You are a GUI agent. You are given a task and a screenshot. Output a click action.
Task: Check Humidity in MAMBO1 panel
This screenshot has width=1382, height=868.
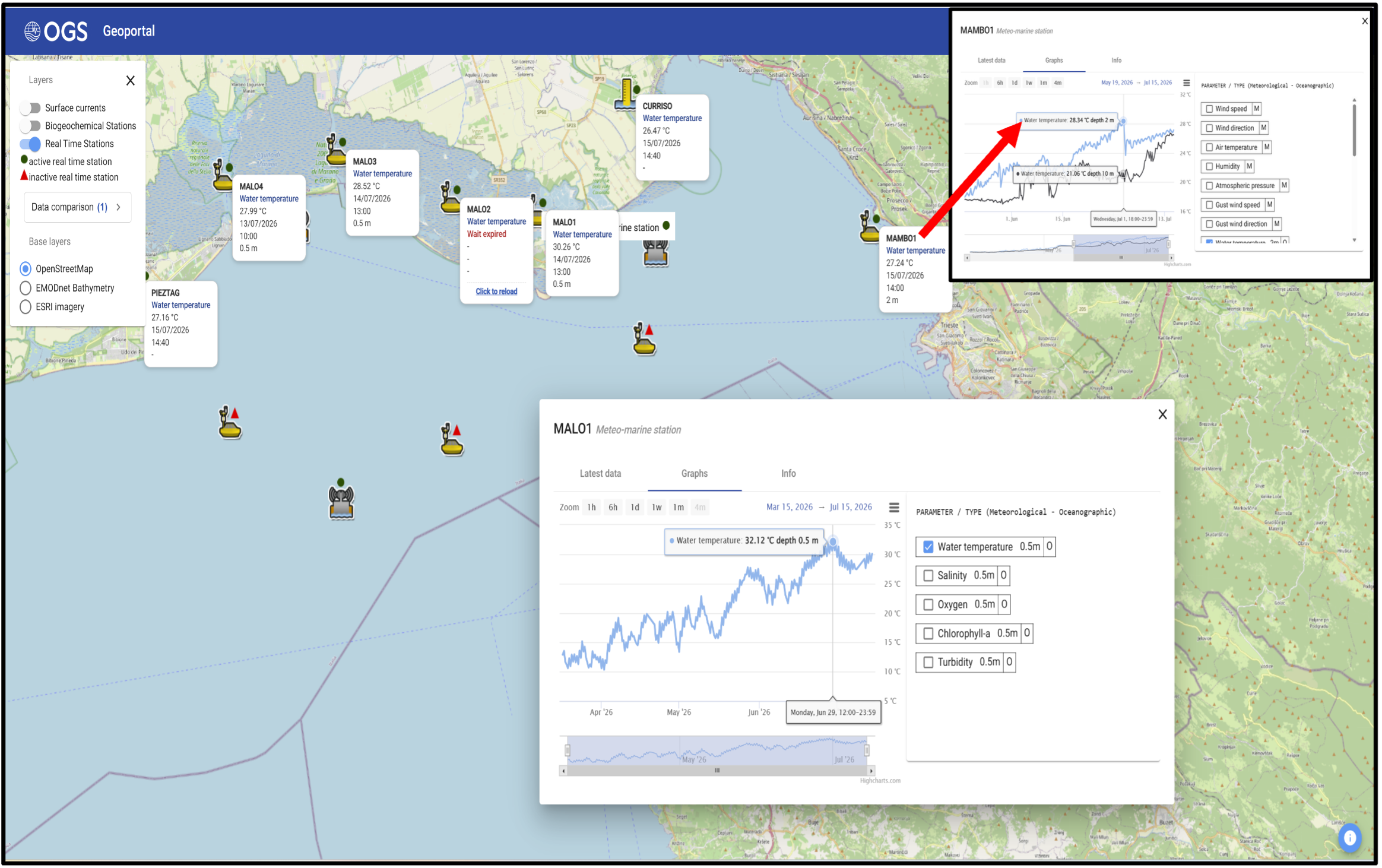point(1209,167)
